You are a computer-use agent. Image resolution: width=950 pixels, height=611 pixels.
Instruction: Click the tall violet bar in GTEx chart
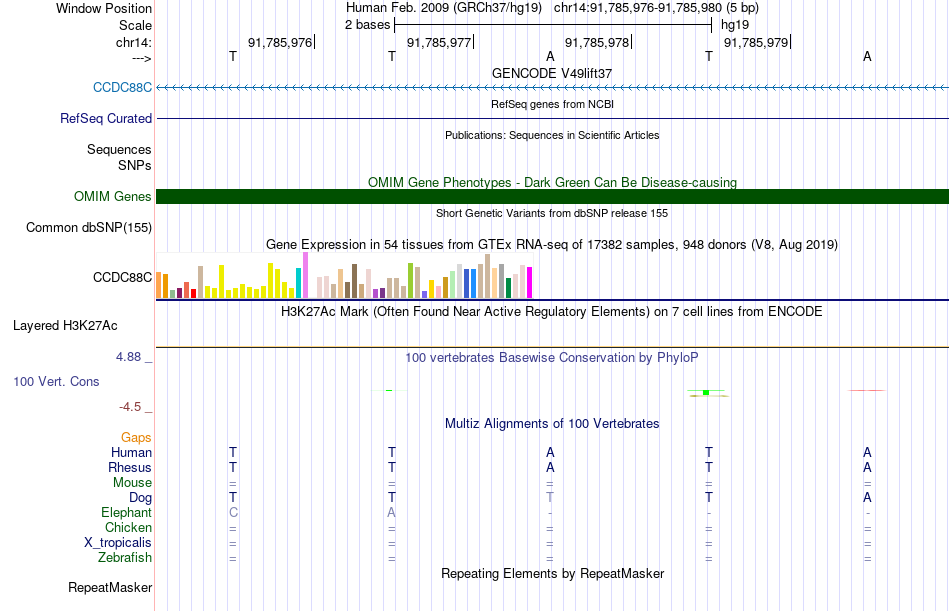point(305,275)
